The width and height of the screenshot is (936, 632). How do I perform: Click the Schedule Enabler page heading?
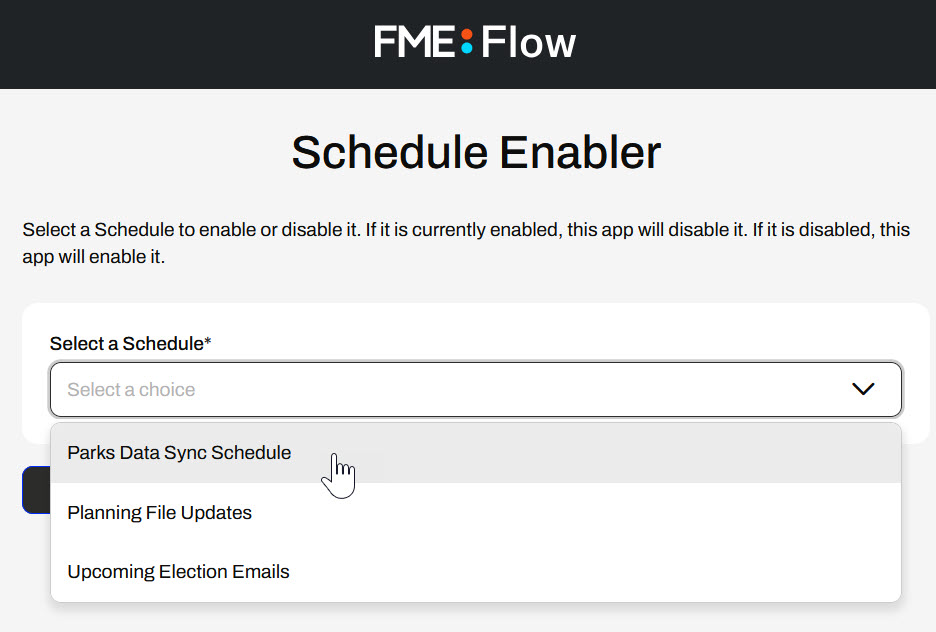(x=476, y=153)
